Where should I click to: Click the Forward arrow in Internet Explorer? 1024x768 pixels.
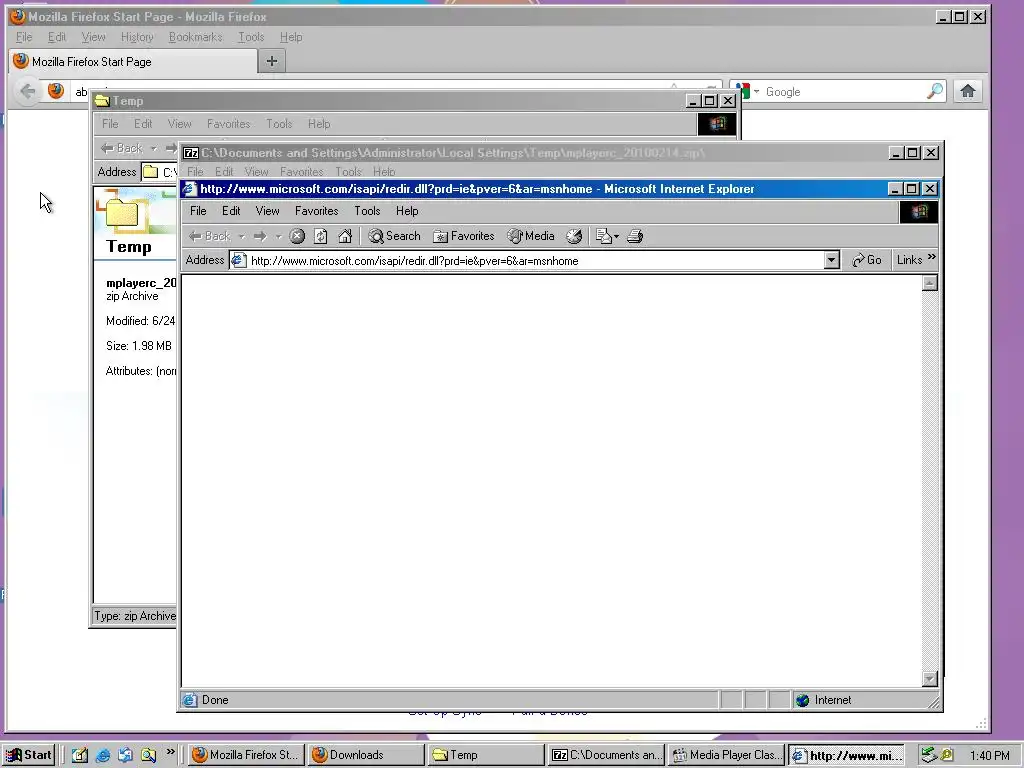point(260,236)
